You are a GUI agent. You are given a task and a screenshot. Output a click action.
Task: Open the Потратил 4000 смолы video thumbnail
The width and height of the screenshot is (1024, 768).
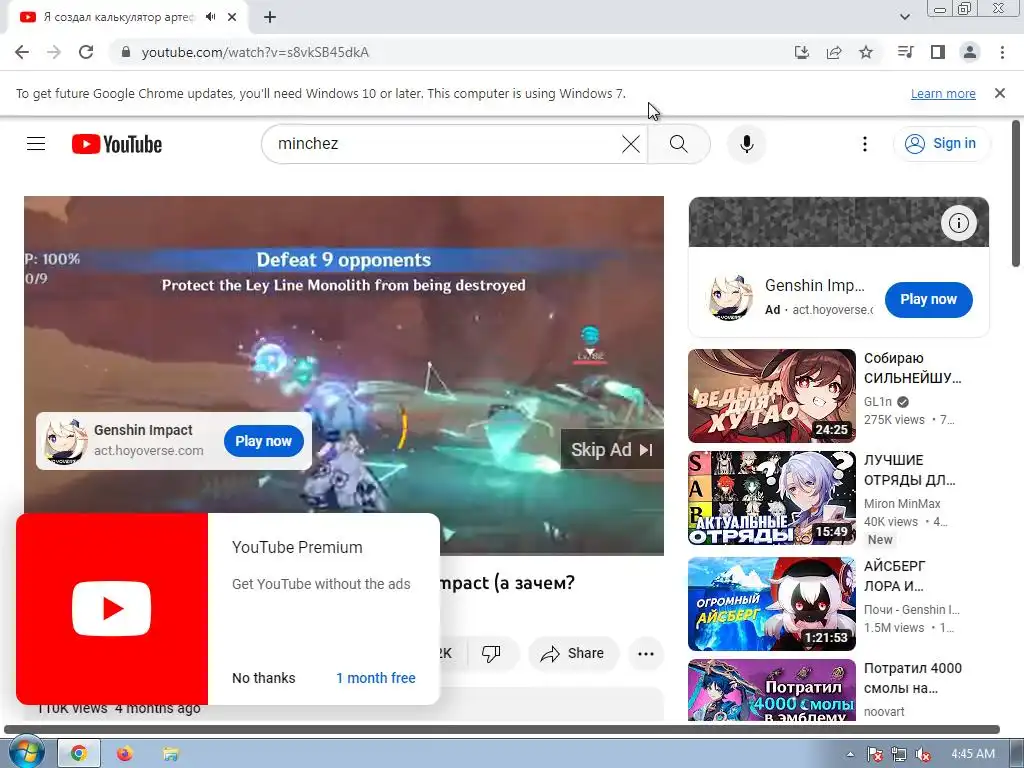771,690
